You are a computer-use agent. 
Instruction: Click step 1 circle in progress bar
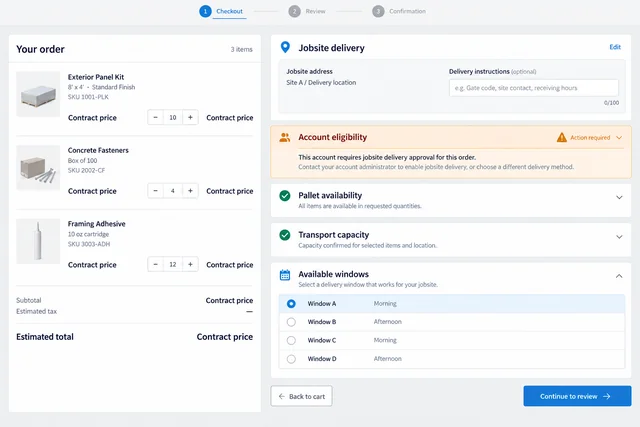point(205,11)
